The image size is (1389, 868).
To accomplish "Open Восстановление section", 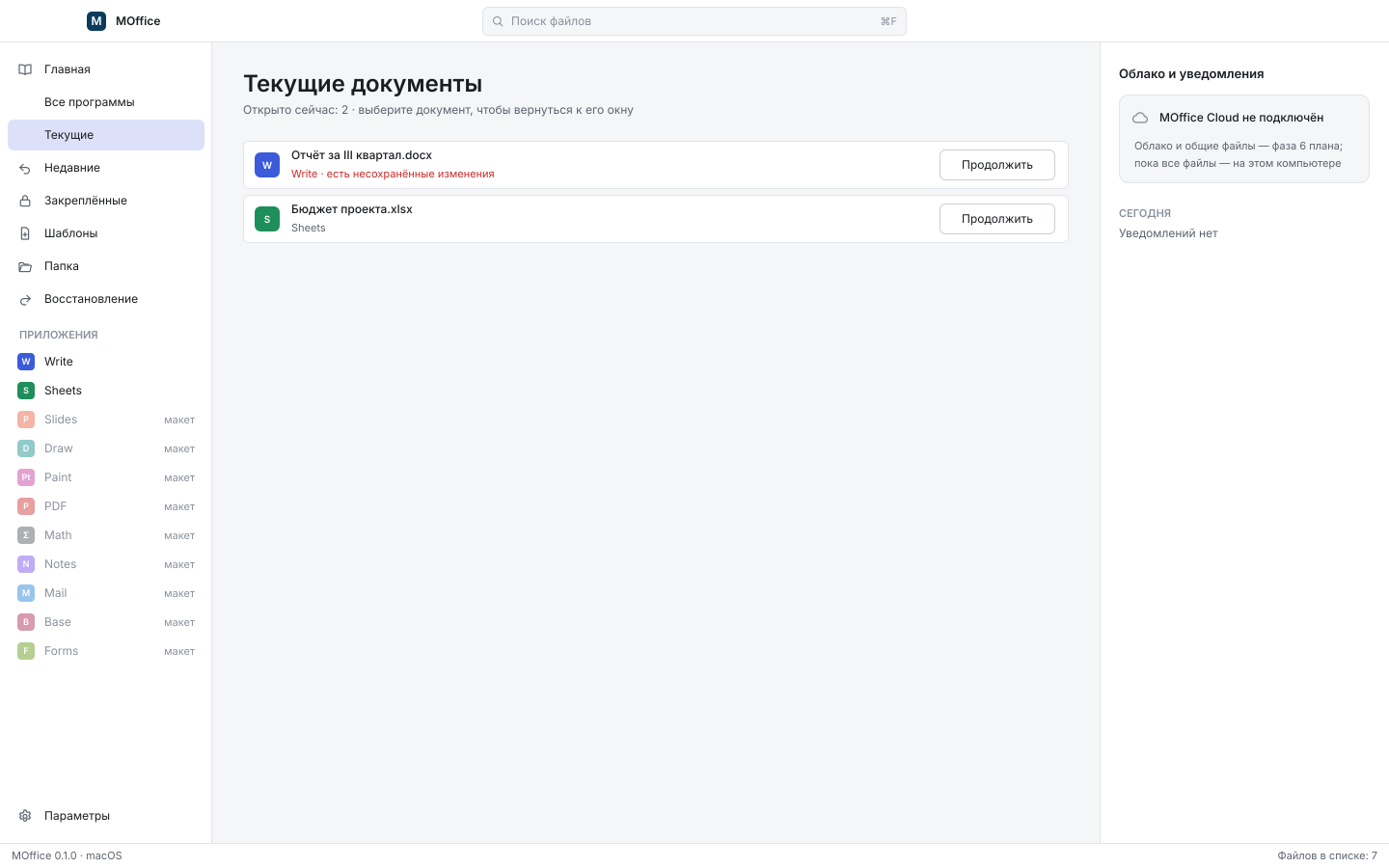I will click(x=106, y=299).
